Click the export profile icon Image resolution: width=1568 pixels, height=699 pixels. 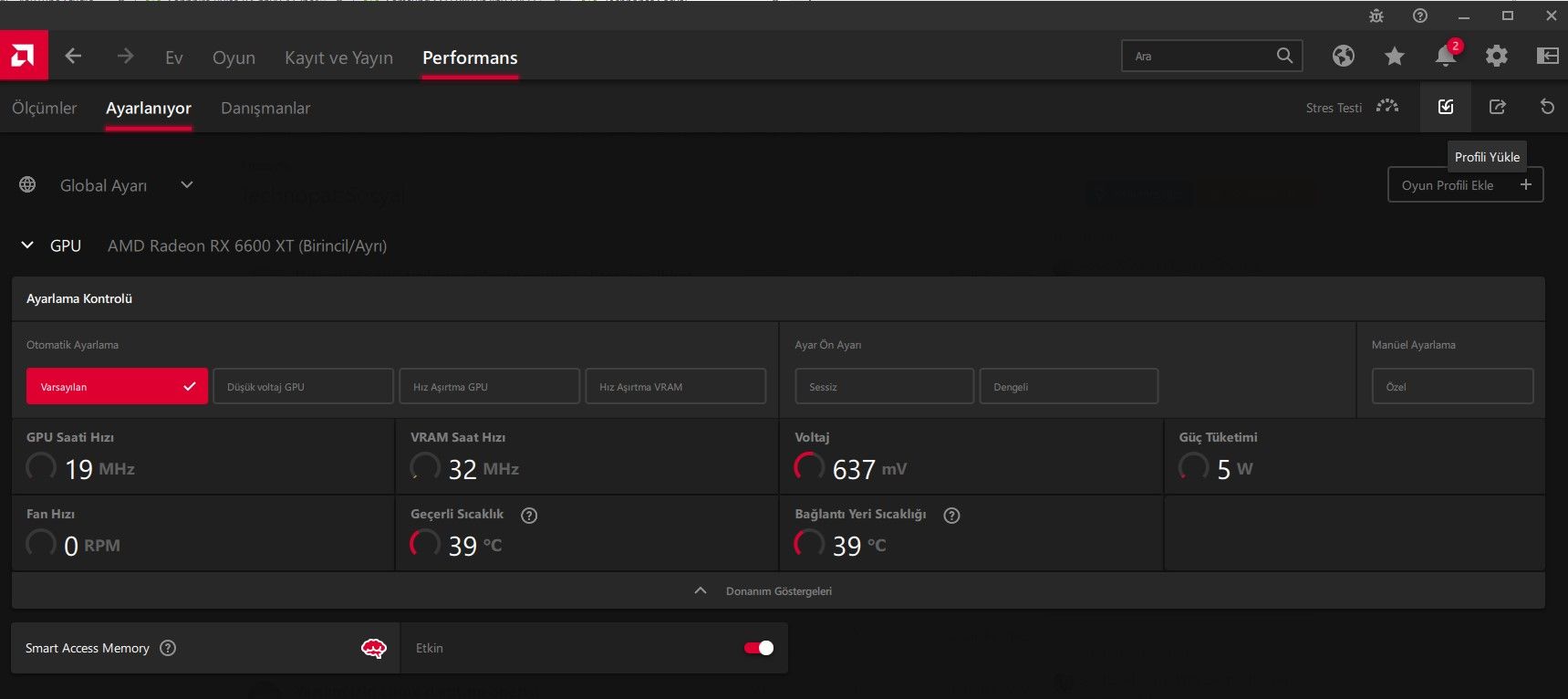click(1497, 107)
